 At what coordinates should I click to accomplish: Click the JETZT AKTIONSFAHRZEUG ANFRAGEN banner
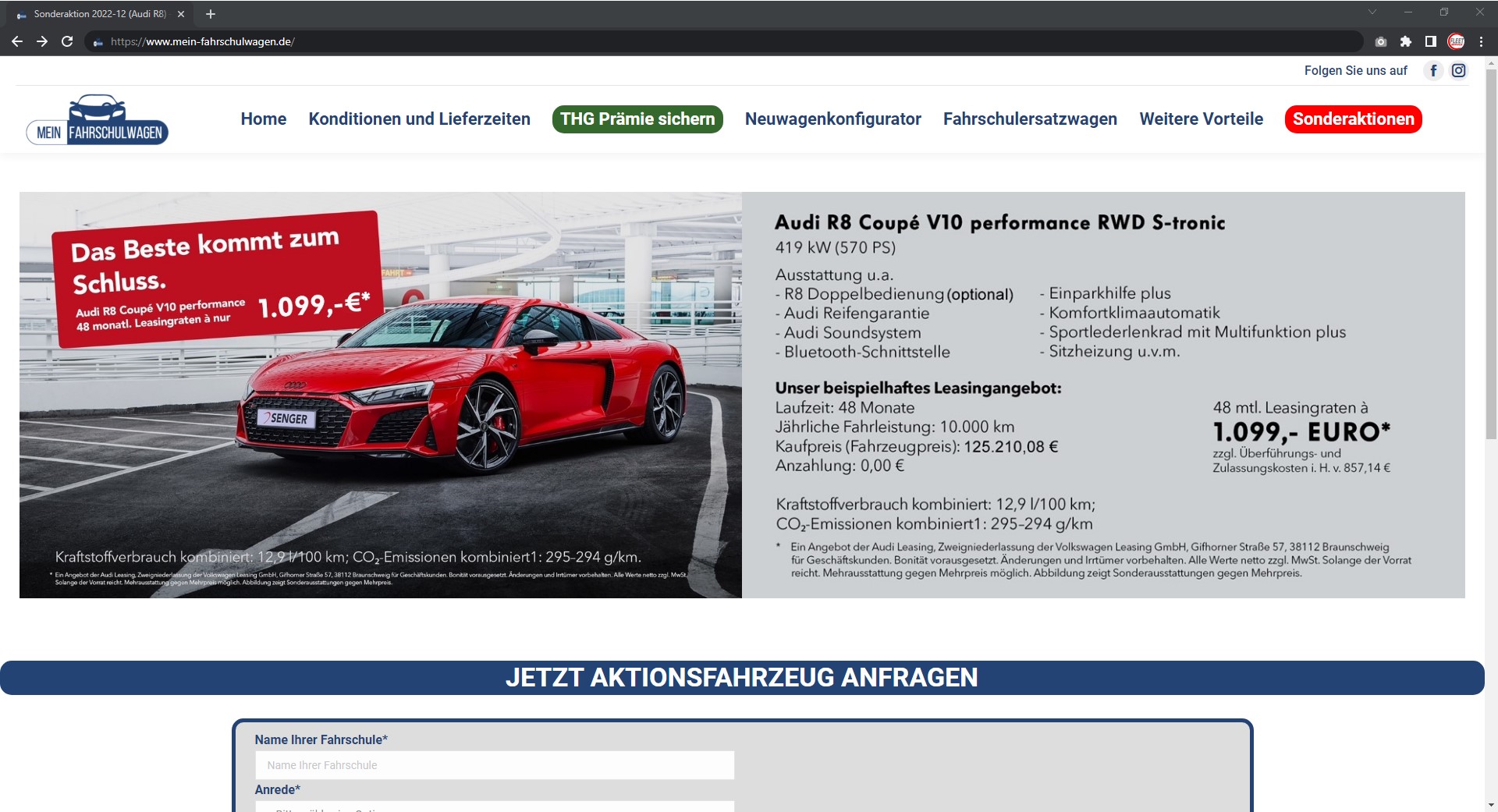click(742, 678)
